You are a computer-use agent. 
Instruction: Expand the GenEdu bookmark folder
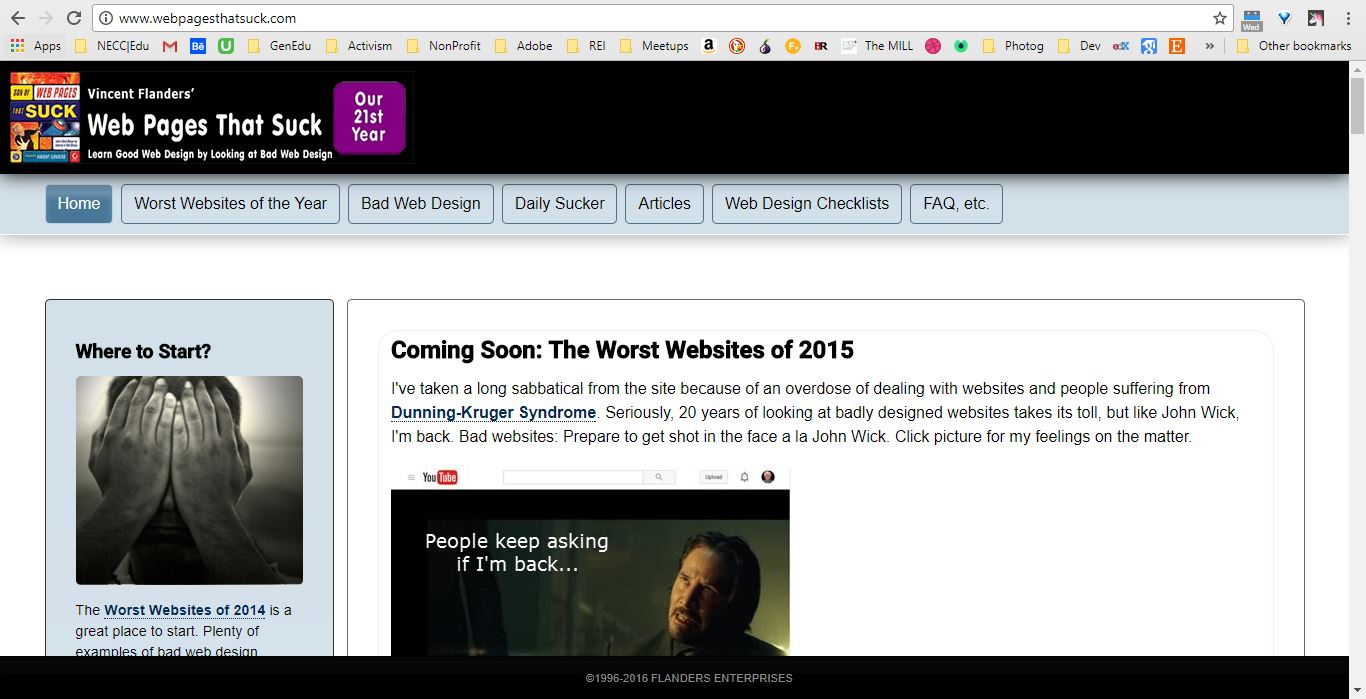[x=279, y=45]
